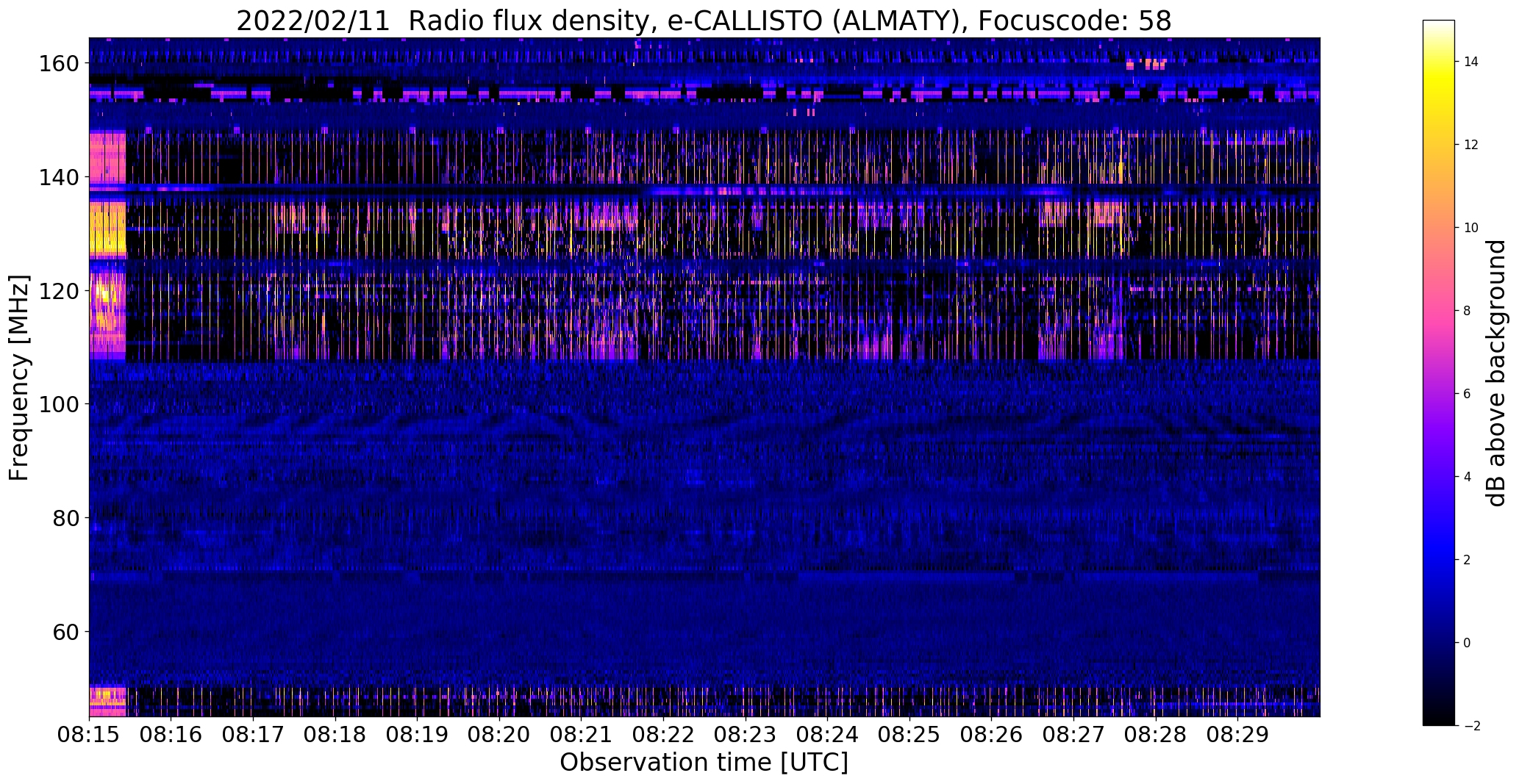Click the 08:16 time tick label
This screenshot has height=784, width=1519.
171,735
